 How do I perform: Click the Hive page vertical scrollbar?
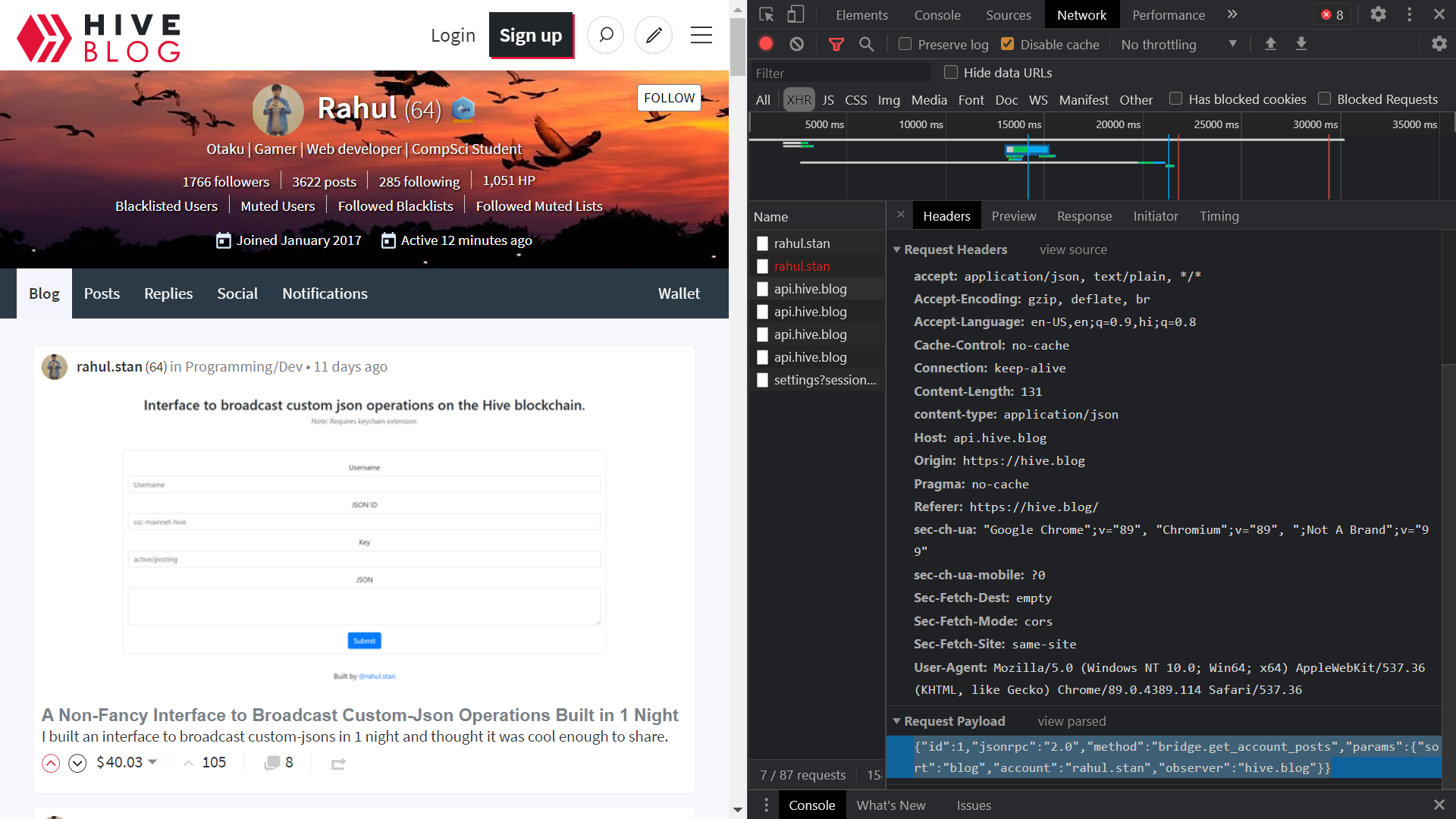pyautogui.click(x=737, y=46)
